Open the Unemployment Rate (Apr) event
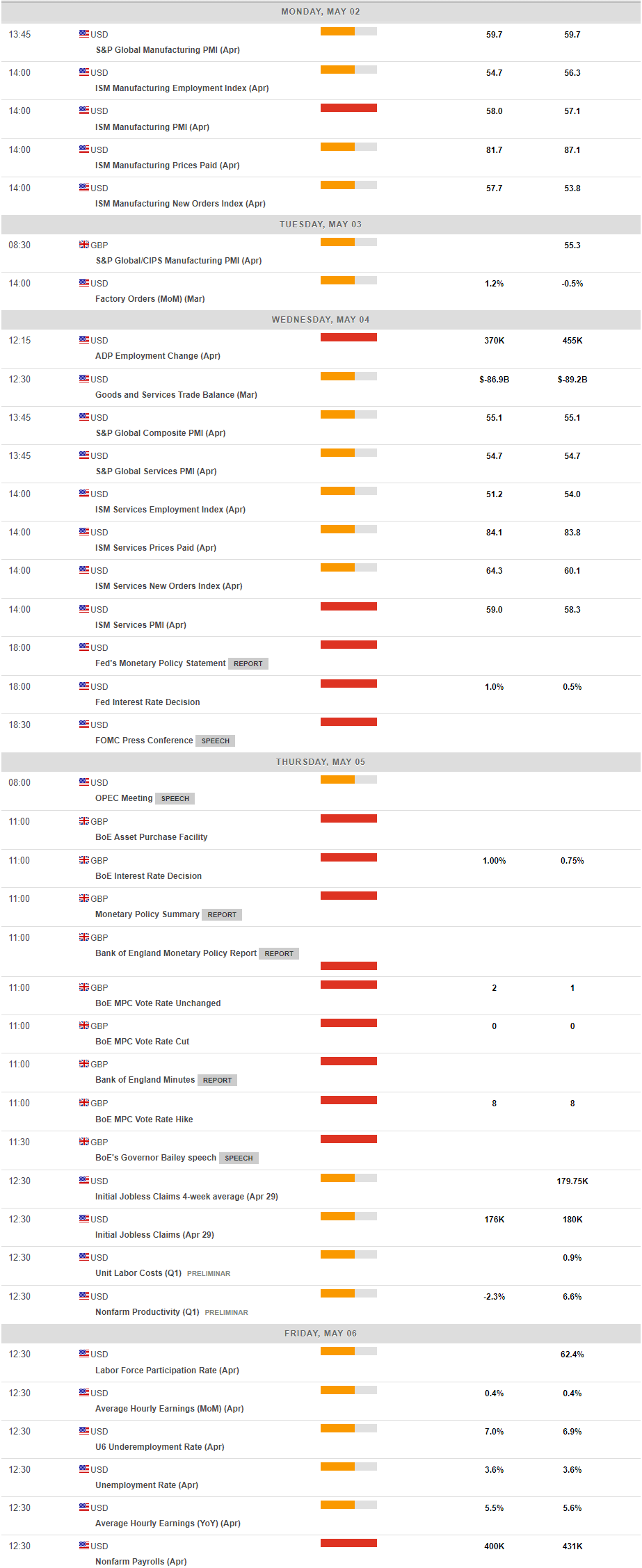This screenshot has height=1568, width=642. [146, 1485]
